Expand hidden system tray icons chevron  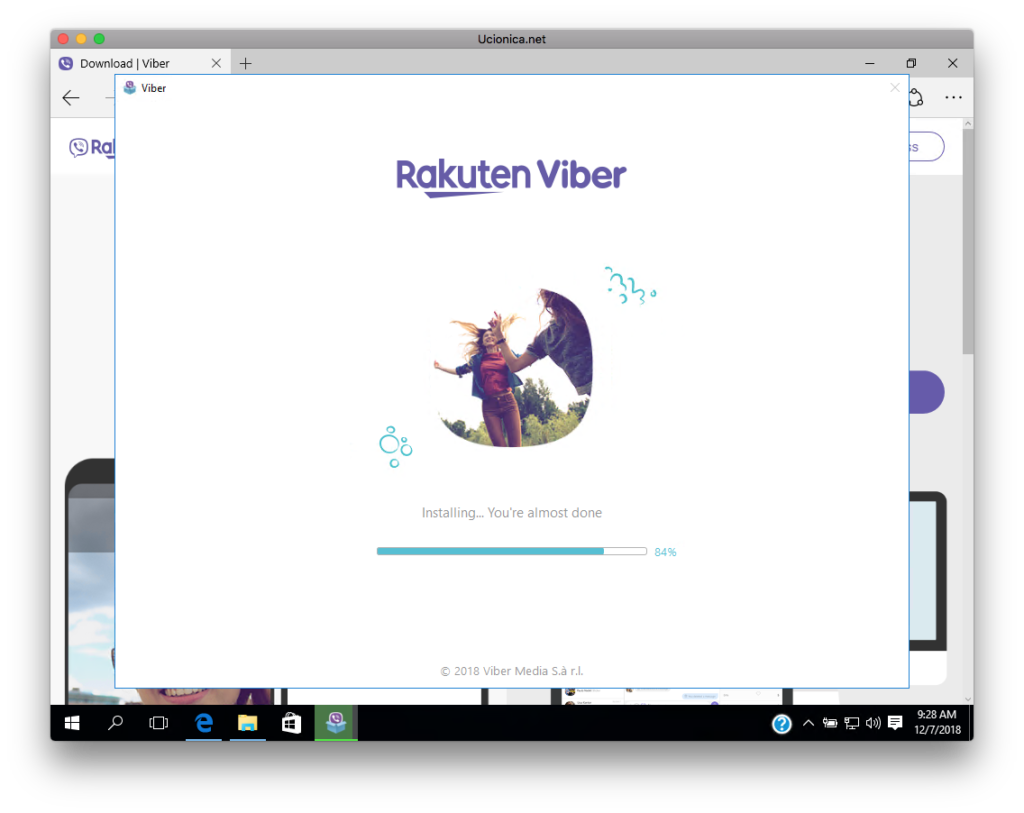[x=808, y=723]
